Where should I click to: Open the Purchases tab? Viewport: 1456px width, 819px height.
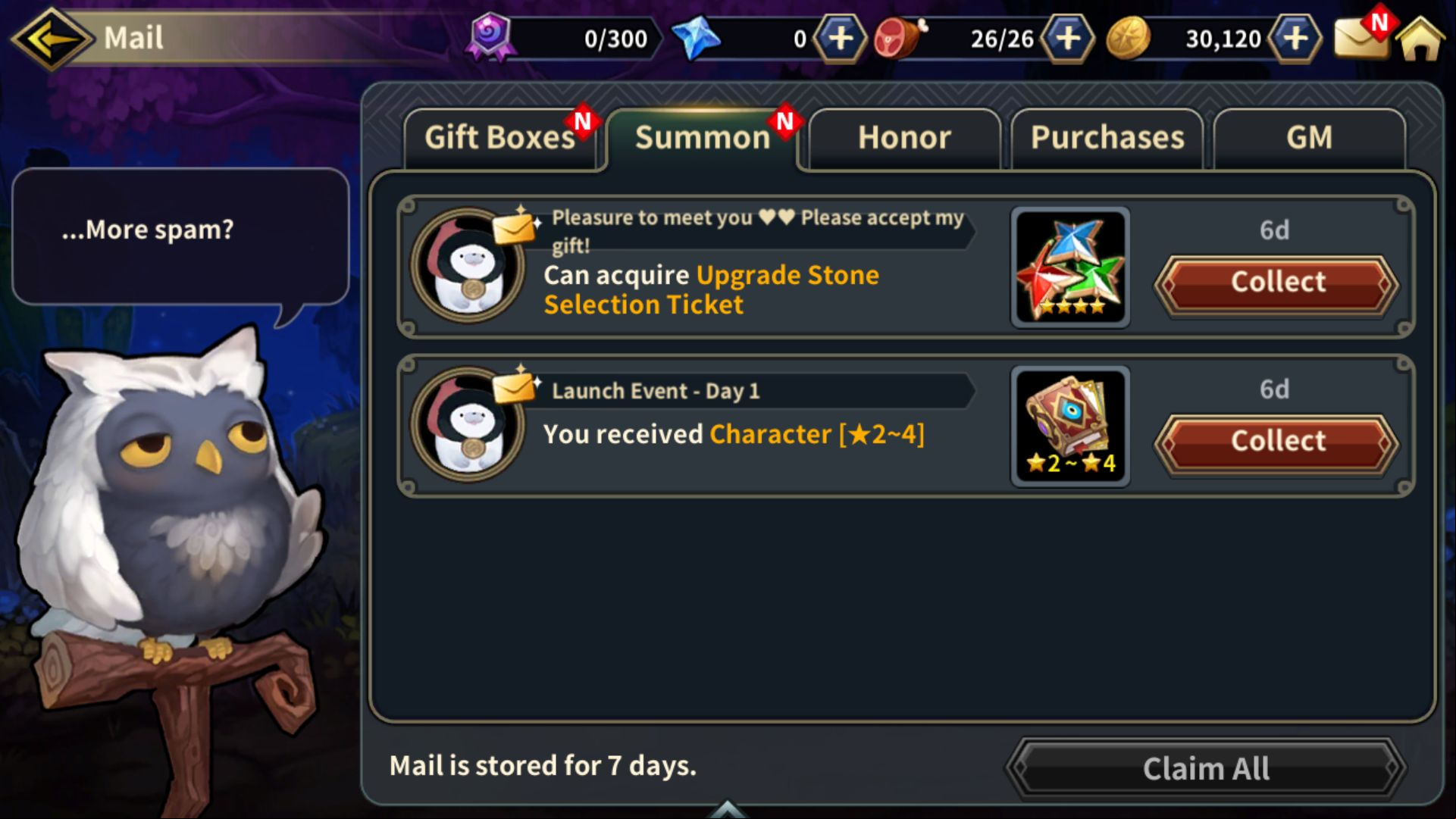[1107, 138]
